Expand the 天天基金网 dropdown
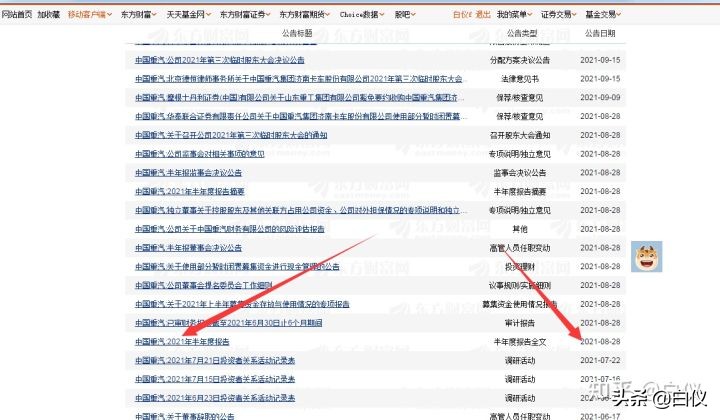This screenshot has width=720, height=420. (x=189, y=15)
